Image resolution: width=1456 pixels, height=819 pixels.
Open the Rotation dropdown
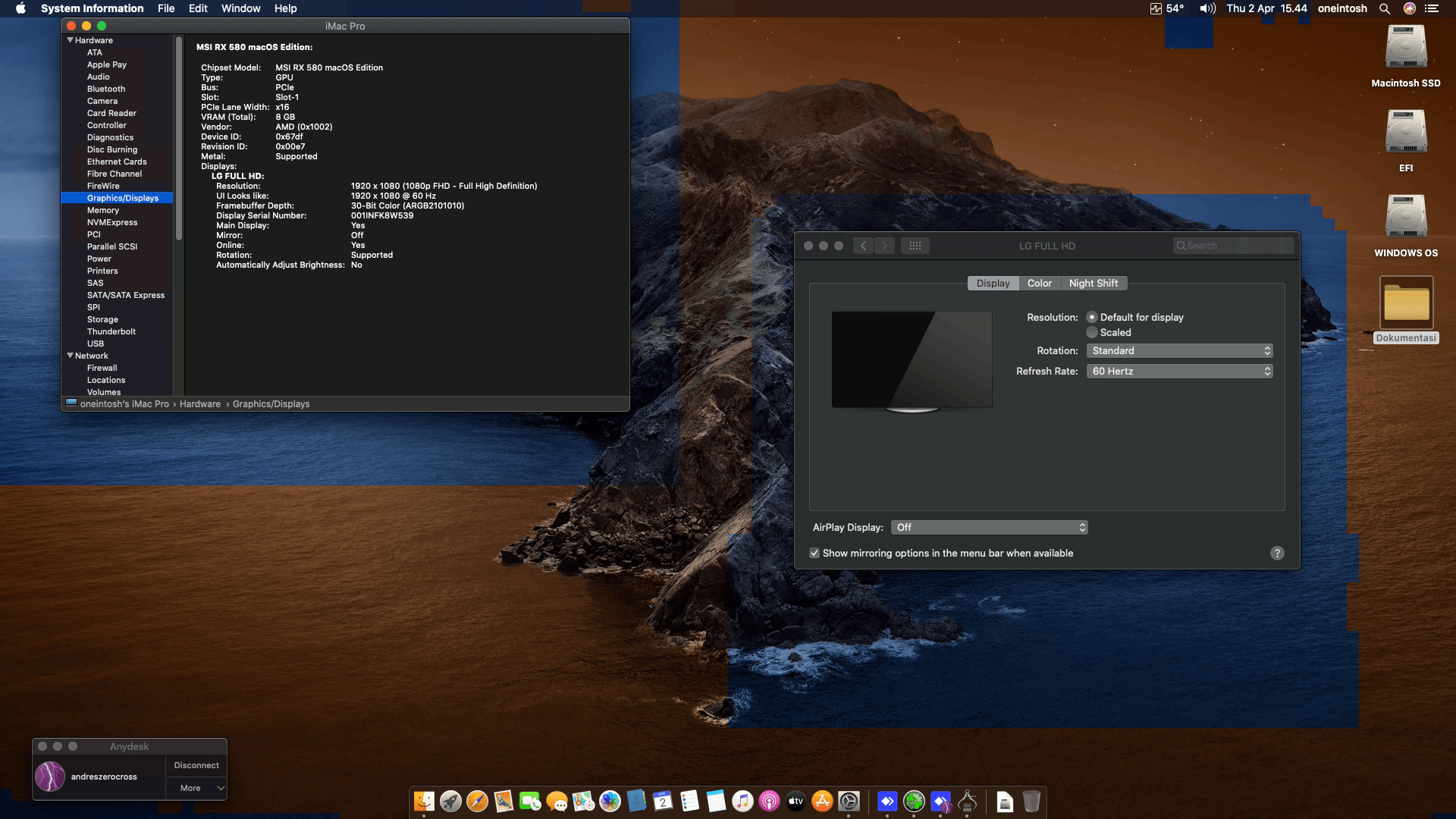tap(1179, 350)
